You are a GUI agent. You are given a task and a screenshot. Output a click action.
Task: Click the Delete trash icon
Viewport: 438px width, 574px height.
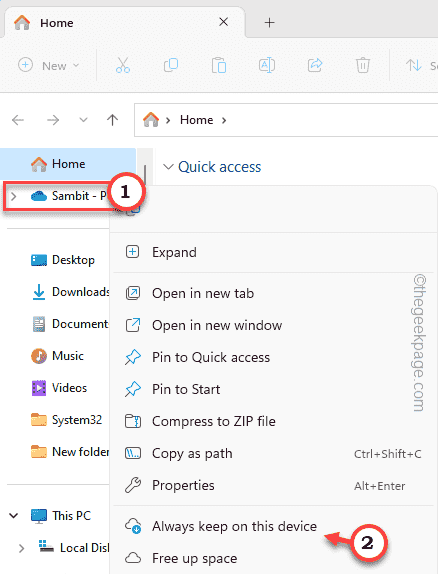click(363, 66)
